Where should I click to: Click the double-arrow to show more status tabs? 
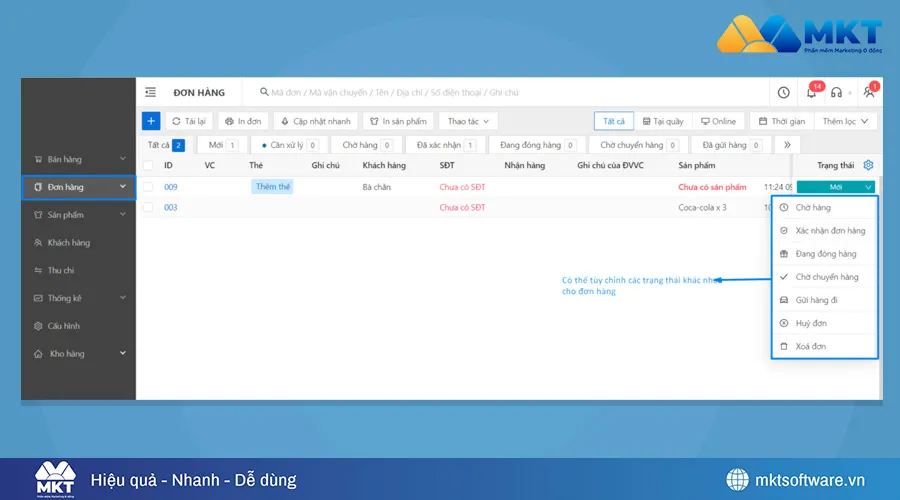point(787,145)
